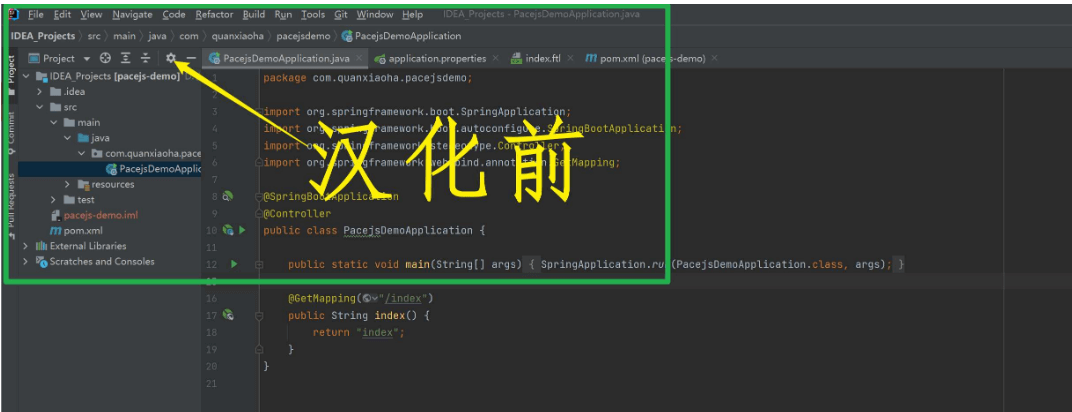Close the index.ftl tab
Image resolution: width=1072 pixels, height=412 pixels.
(x=571, y=59)
